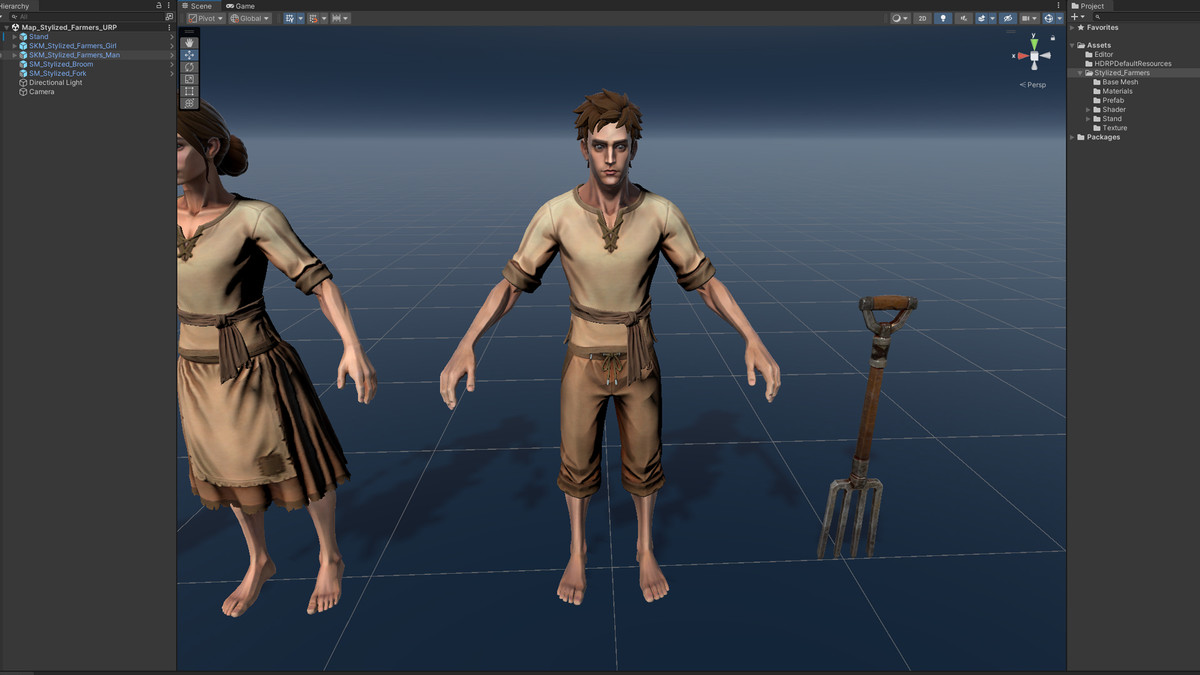Open Gizmos dropdown arrow

pos(1060,18)
